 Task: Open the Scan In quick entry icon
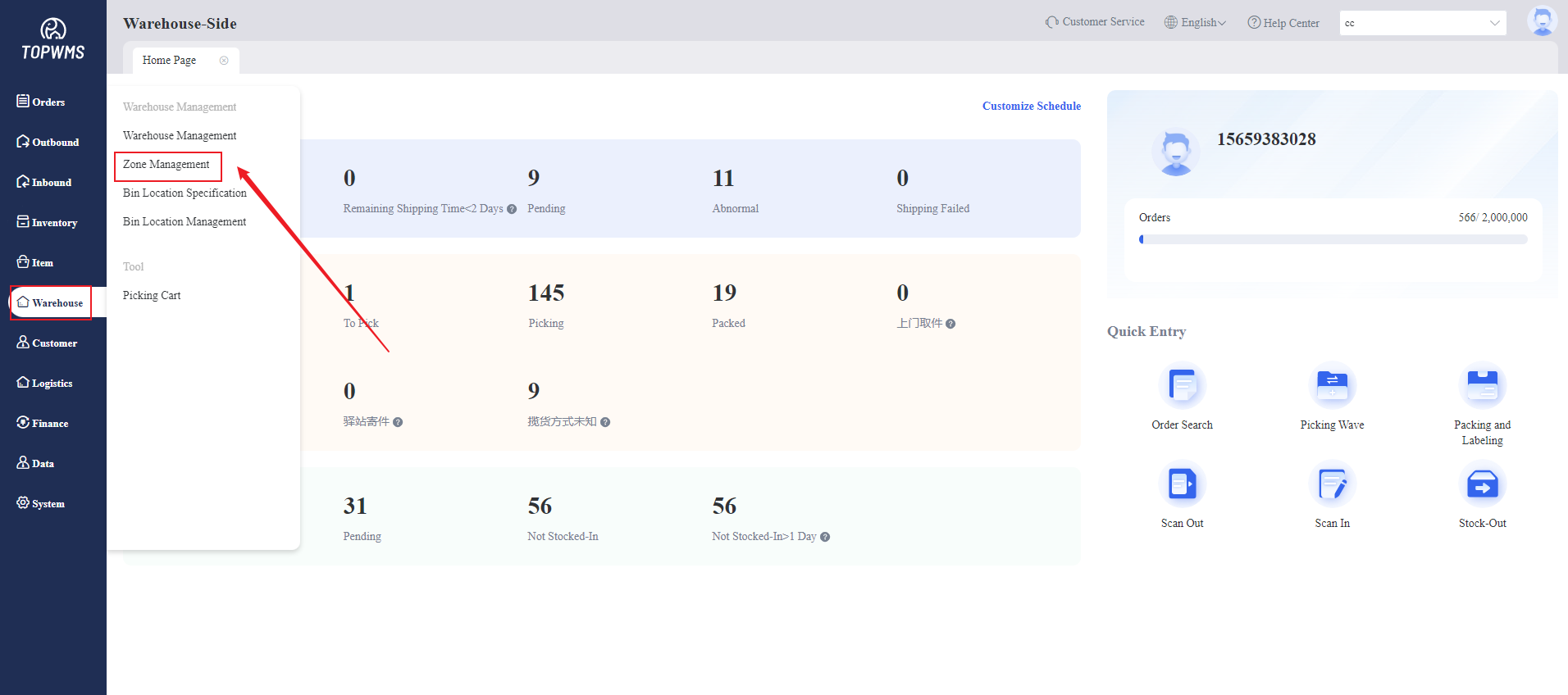point(1332,484)
